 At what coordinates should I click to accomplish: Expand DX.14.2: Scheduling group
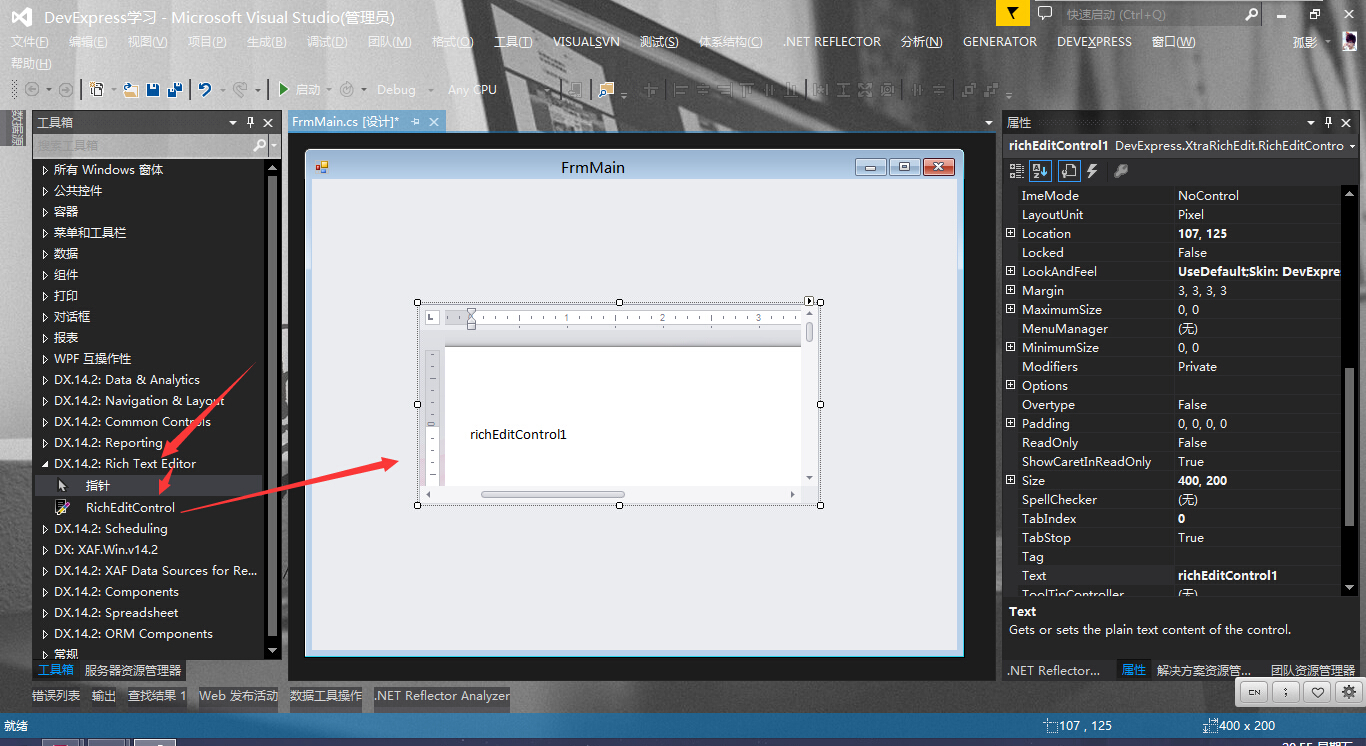45,529
